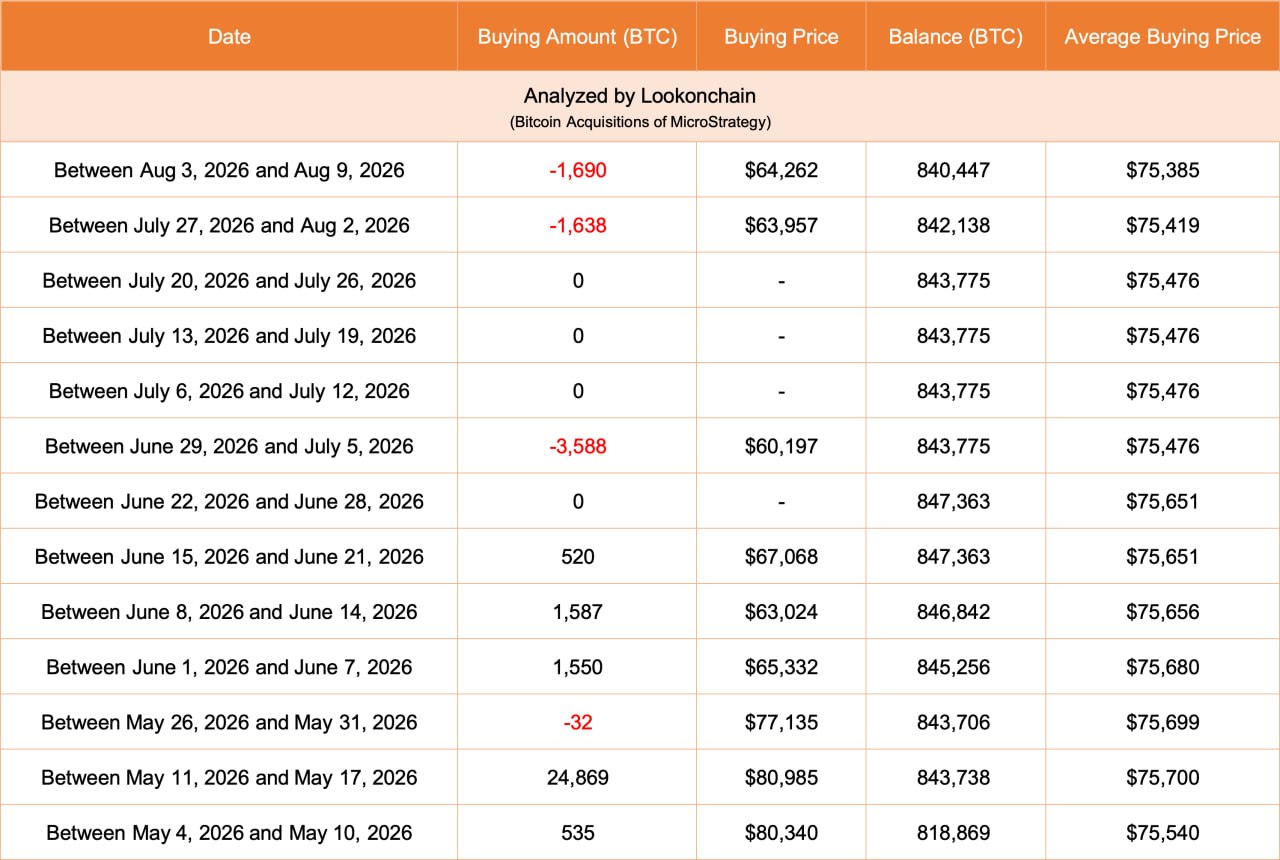Screen dimensions: 1280x860
Task: Click the "Average Buying Price" column header
Action: point(1162,37)
